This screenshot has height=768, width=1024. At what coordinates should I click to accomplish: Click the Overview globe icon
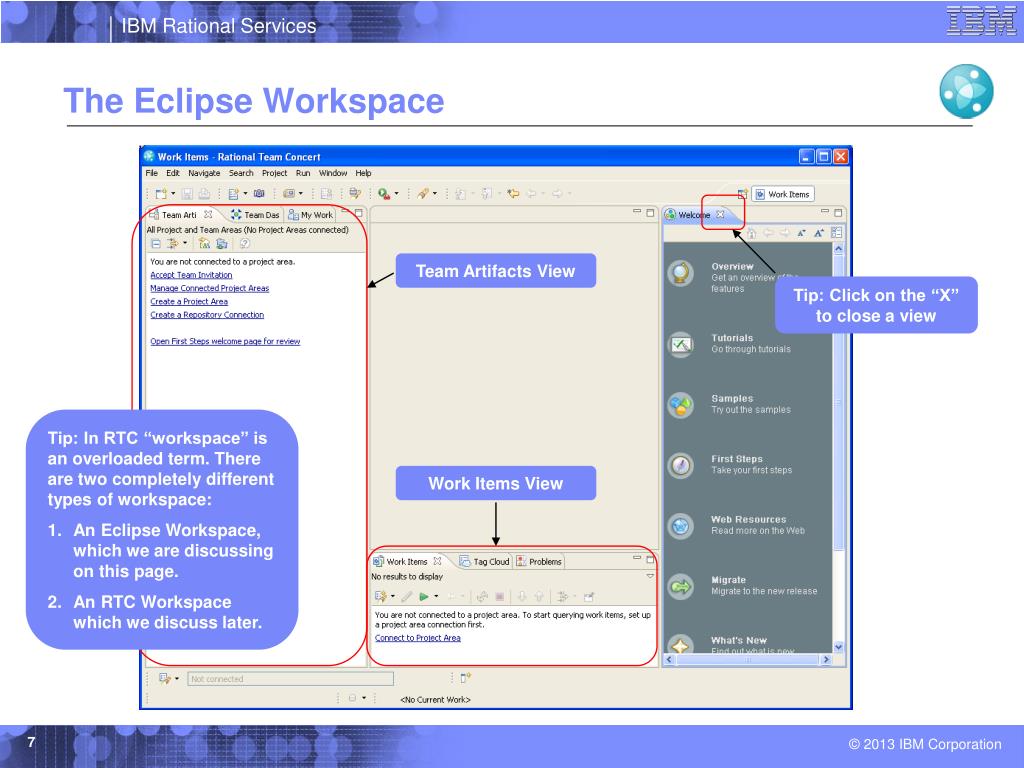[x=680, y=272]
